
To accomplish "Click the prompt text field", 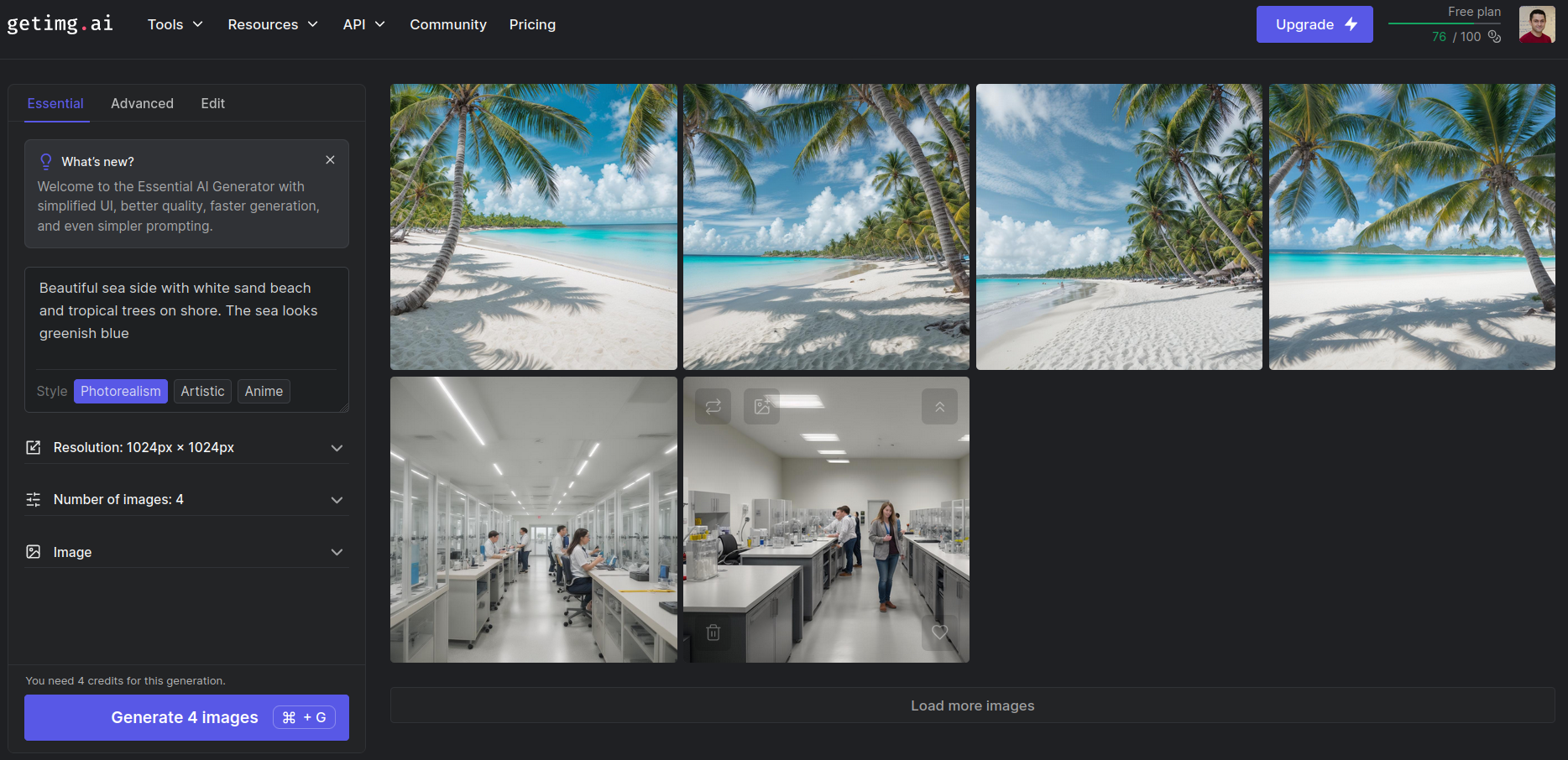I will coord(186,316).
